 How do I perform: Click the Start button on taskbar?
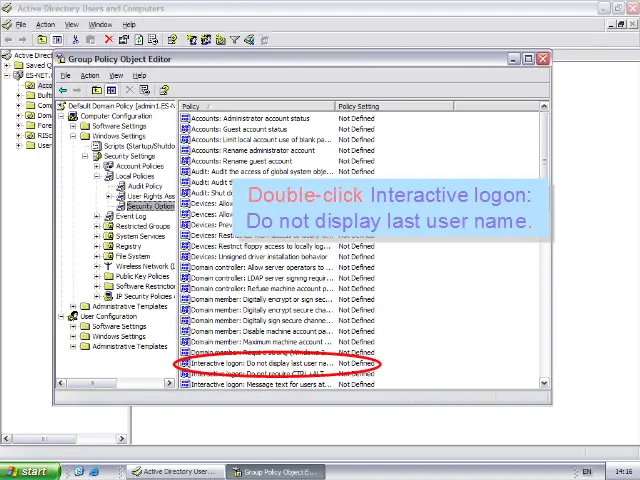click(30, 471)
